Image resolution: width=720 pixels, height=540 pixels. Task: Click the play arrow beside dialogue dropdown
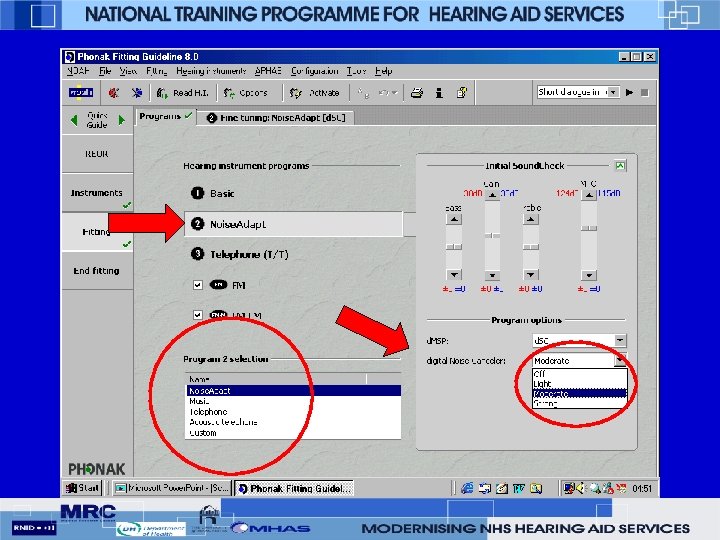click(x=630, y=92)
